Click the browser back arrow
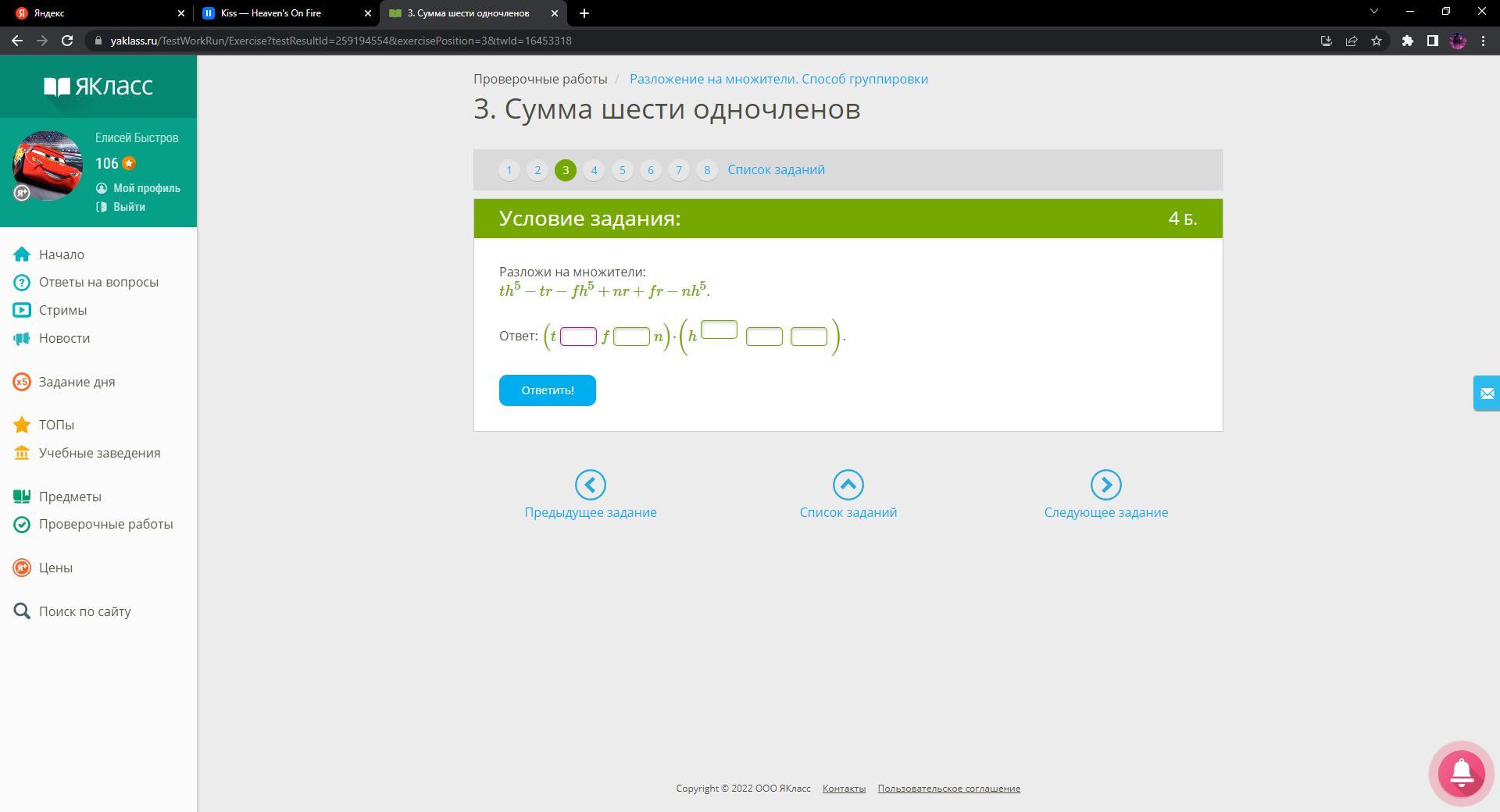1500x812 pixels. pyautogui.click(x=17, y=41)
